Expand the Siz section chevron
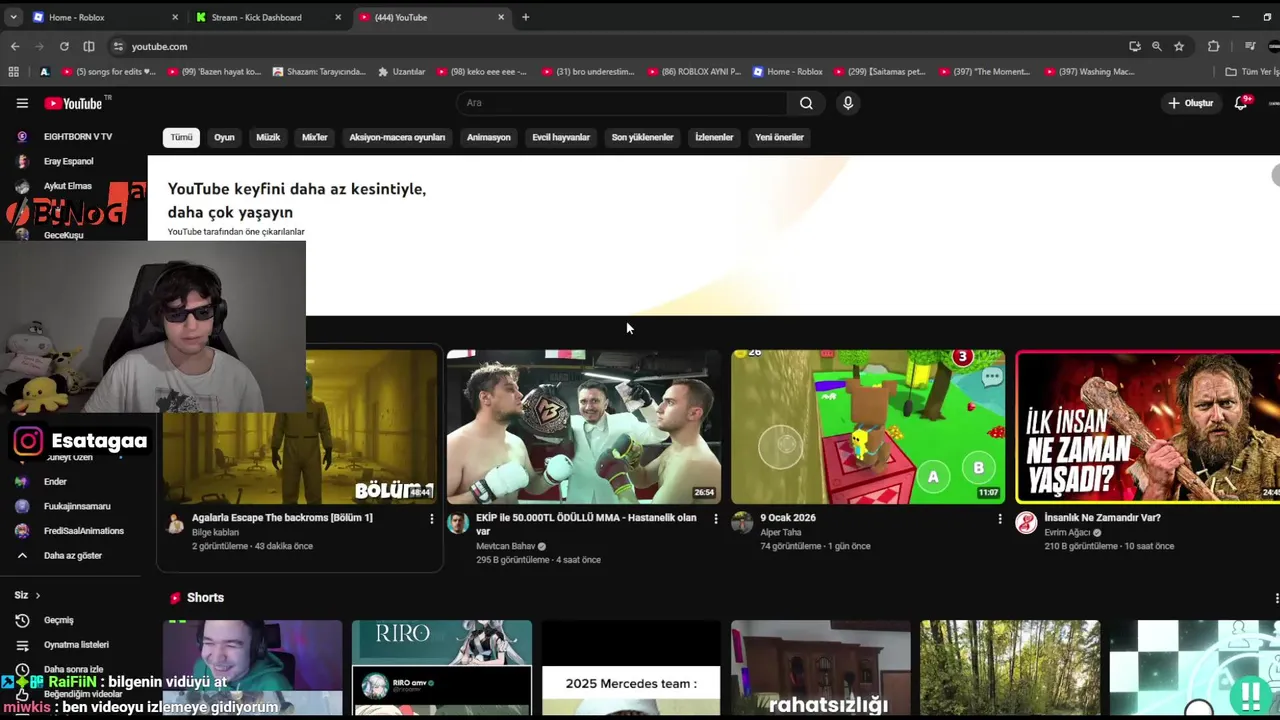 point(37,596)
